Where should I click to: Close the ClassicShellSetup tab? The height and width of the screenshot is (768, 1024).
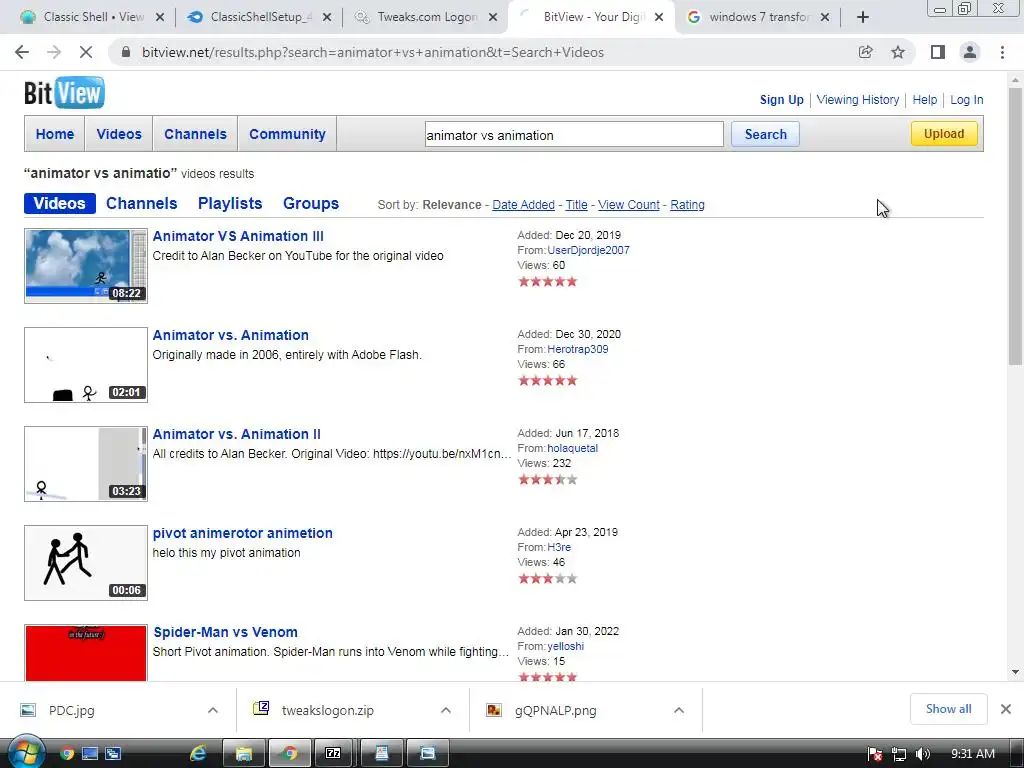tap(327, 17)
